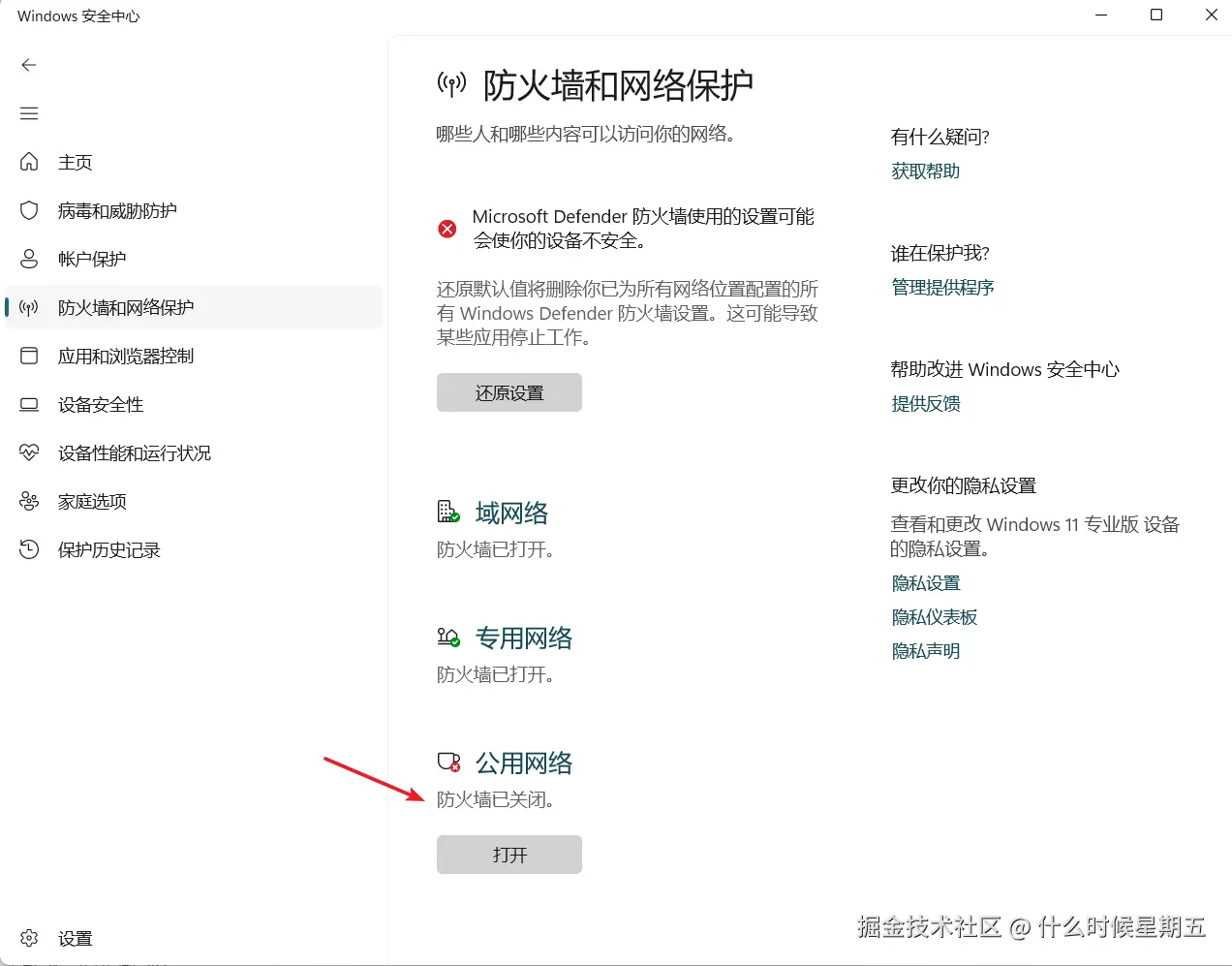Open the 专用网络 link
1232x966 pixels.
tap(524, 638)
